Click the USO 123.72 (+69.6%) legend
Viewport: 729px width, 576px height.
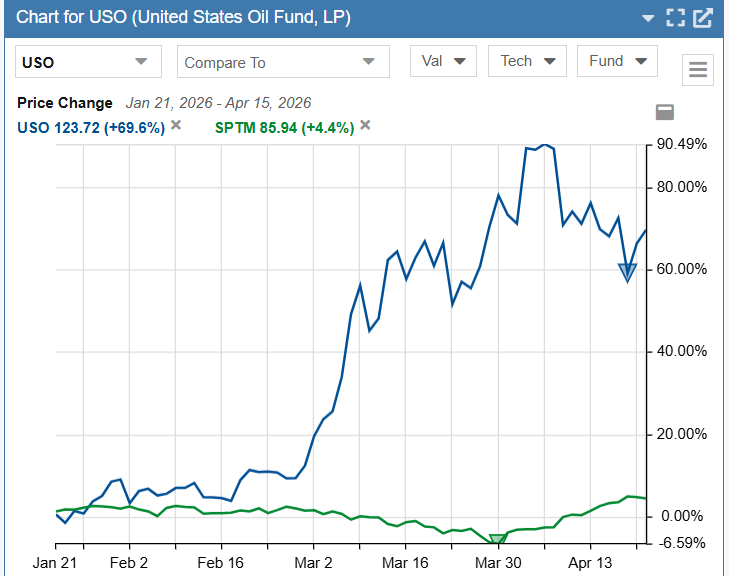click(x=91, y=127)
